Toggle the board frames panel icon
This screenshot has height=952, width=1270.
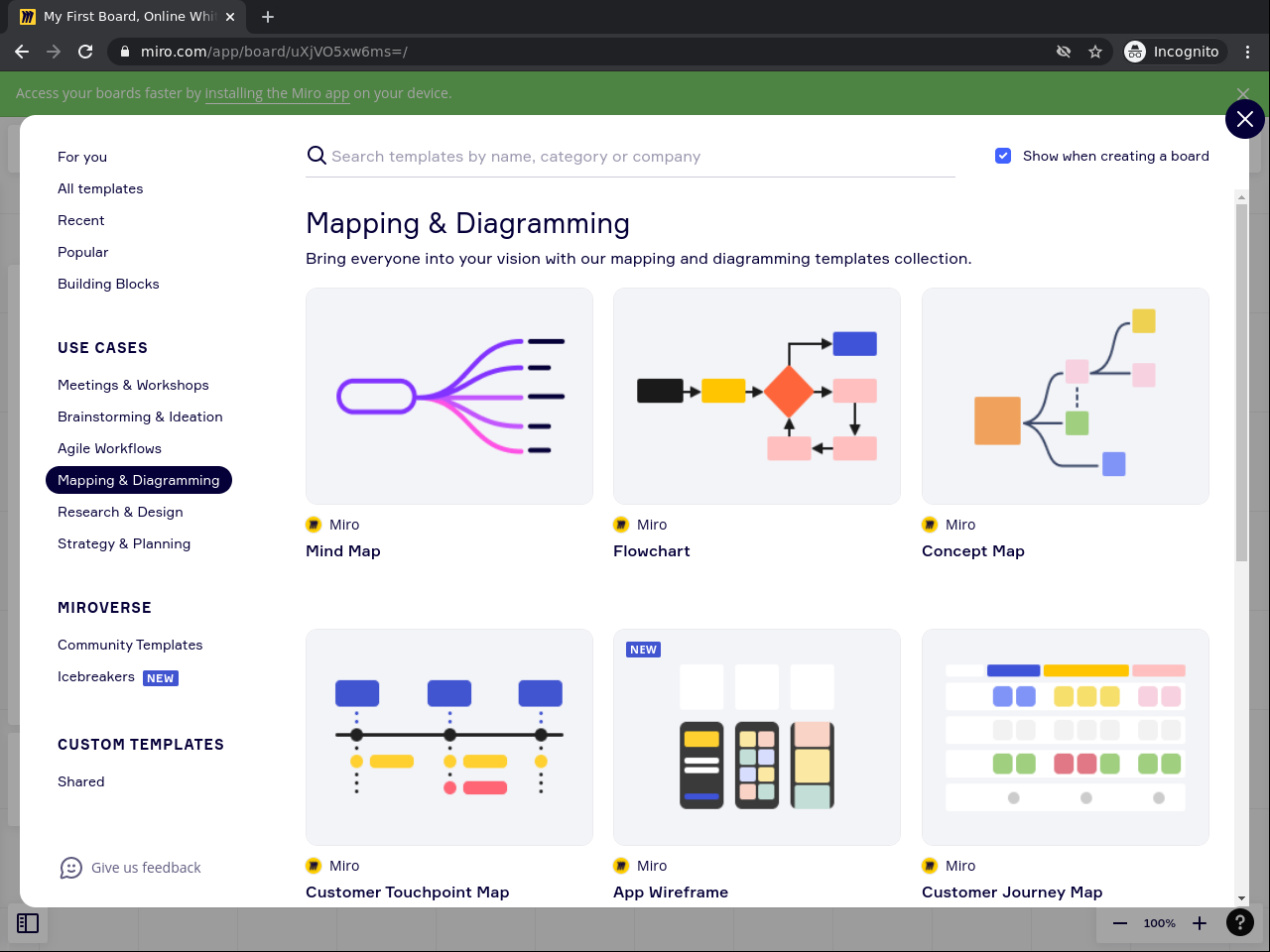[28, 923]
